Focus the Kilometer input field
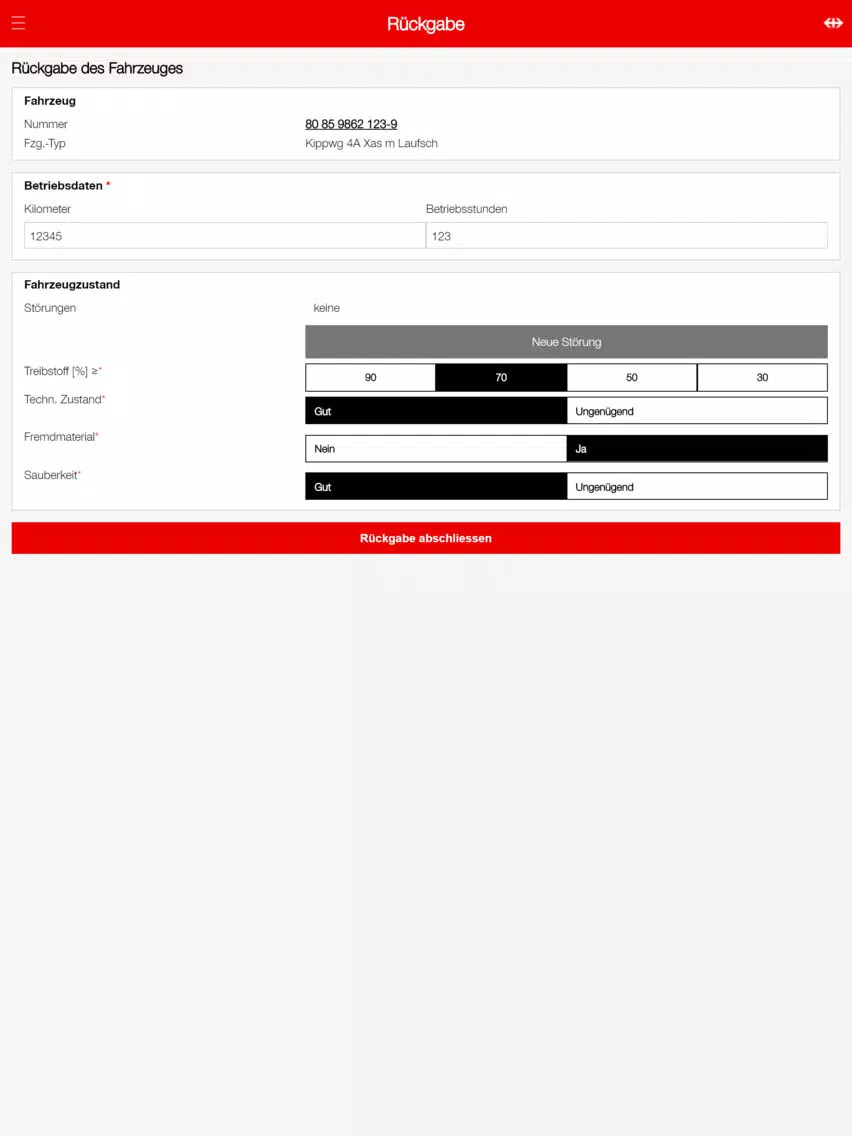 225,235
